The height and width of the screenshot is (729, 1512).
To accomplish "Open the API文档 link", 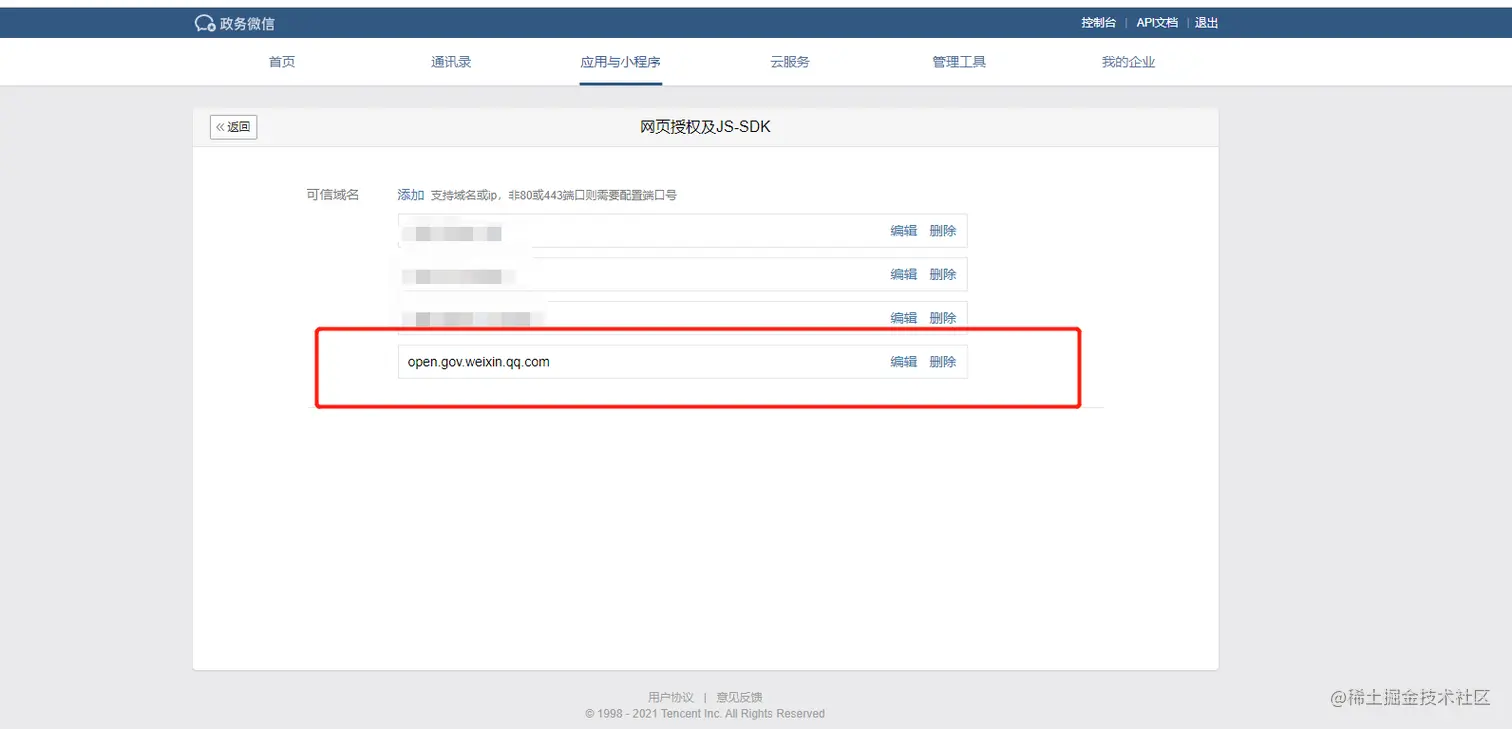I will pos(1157,23).
